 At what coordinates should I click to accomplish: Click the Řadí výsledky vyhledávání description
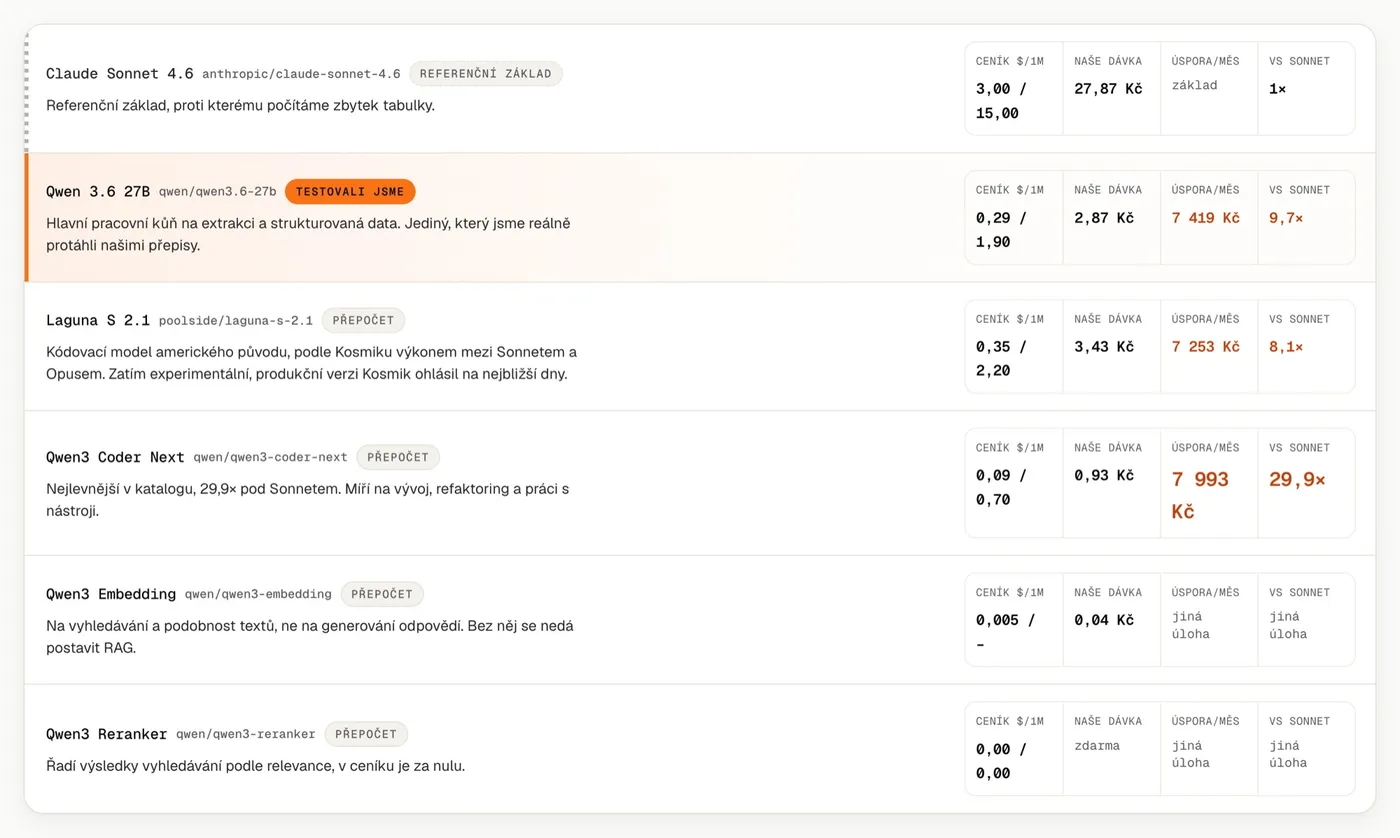pyautogui.click(x=256, y=767)
